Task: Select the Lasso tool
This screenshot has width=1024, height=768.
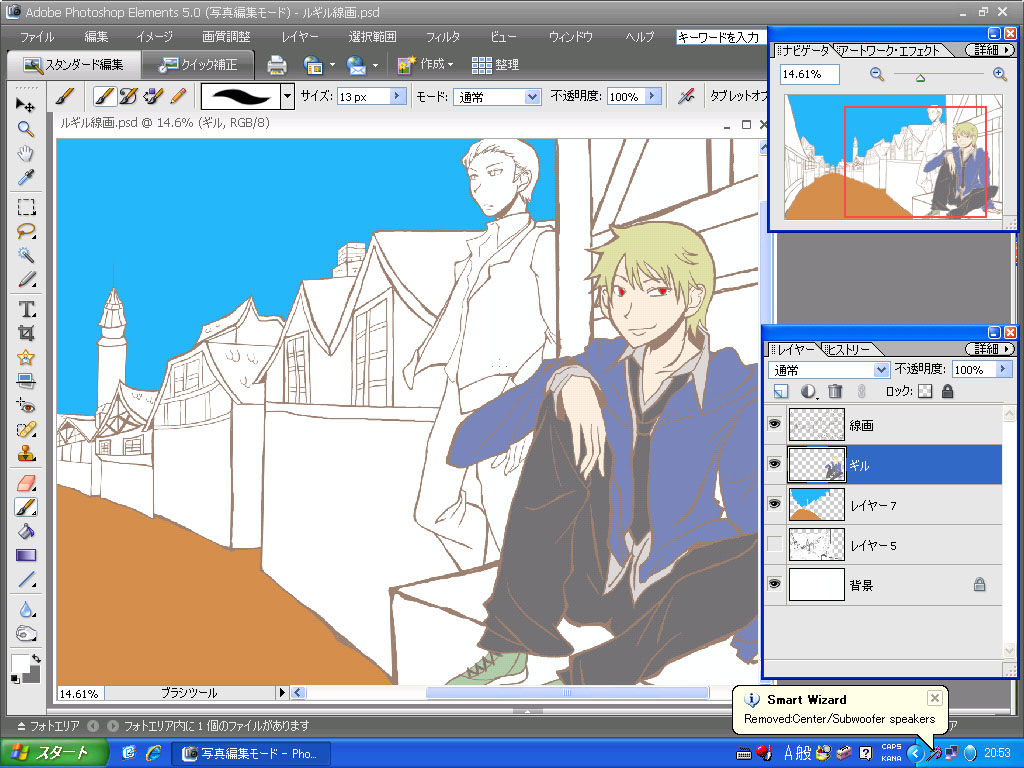Action: click(x=25, y=231)
